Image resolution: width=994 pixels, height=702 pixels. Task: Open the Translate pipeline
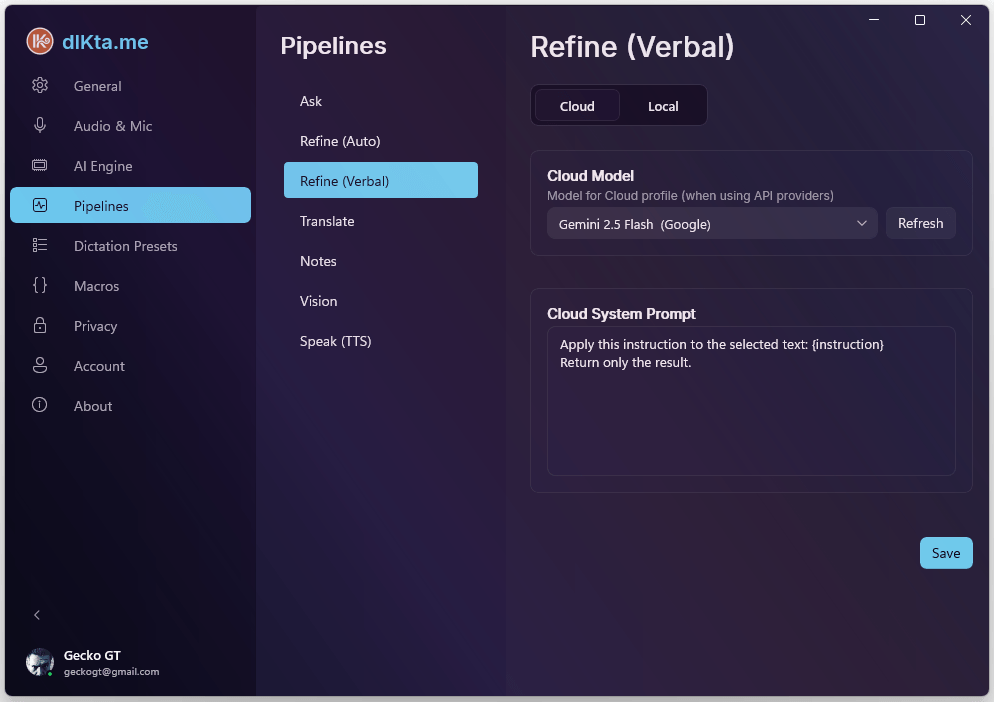(327, 221)
